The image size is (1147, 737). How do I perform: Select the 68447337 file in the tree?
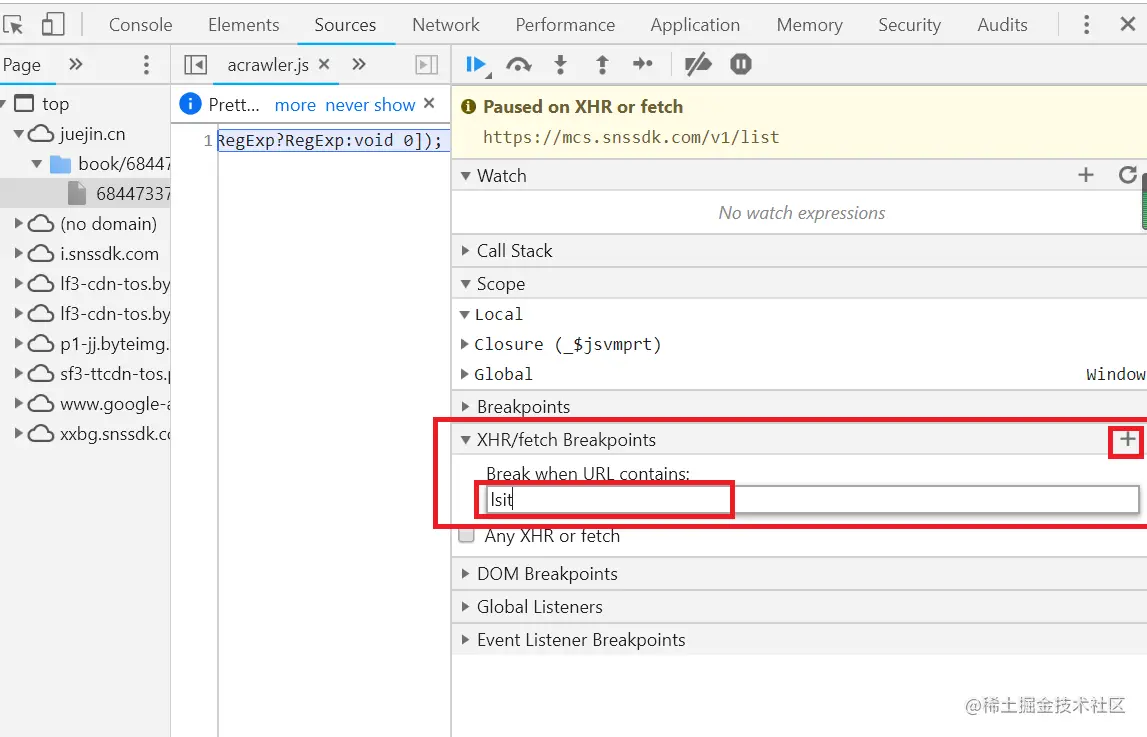[85, 194]
